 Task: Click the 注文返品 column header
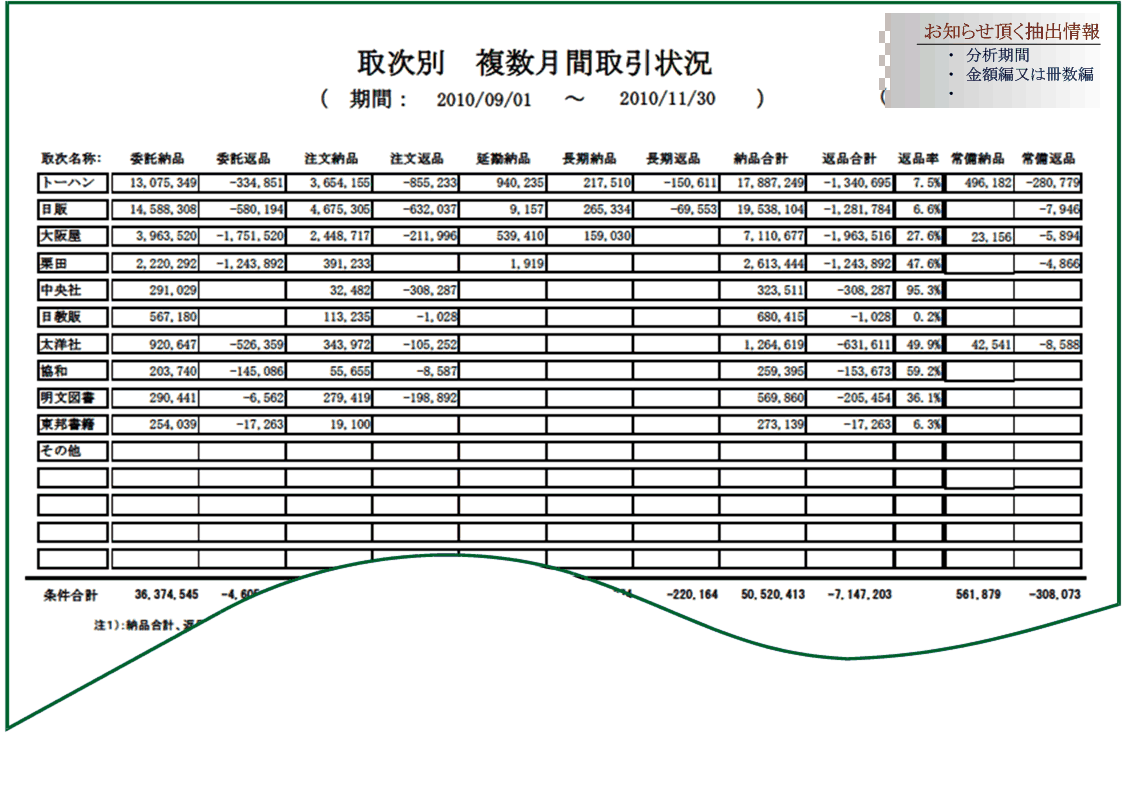[x=417, y=158]
